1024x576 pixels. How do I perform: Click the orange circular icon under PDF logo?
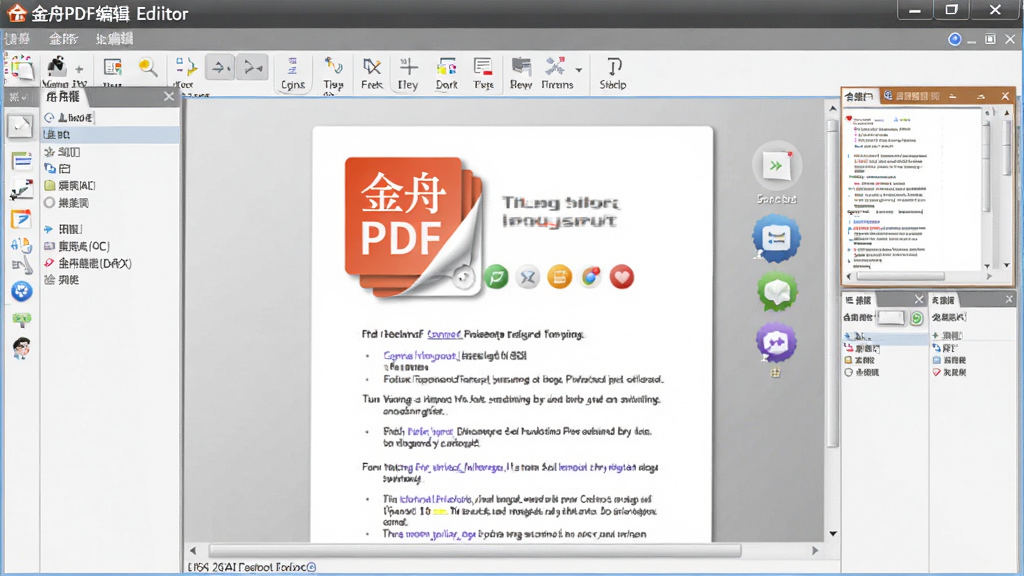click(x=559, y=277)
